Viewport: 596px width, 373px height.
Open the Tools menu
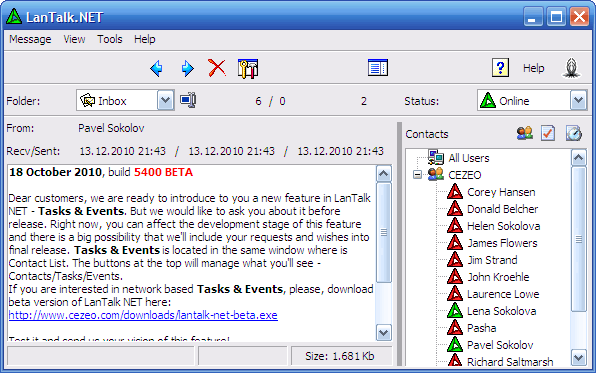tap(109, 39)
